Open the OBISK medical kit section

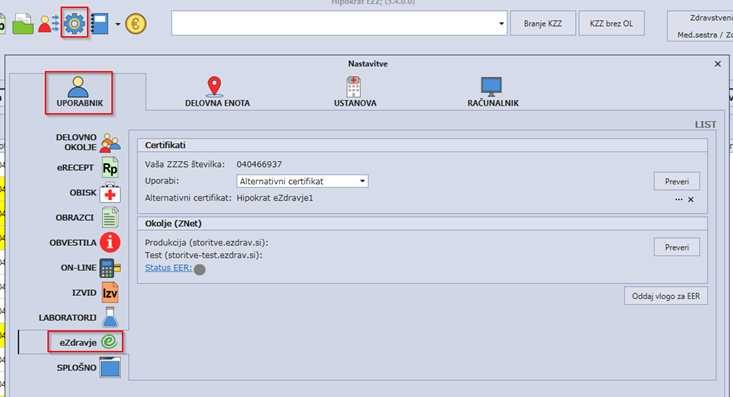point(94,193)
